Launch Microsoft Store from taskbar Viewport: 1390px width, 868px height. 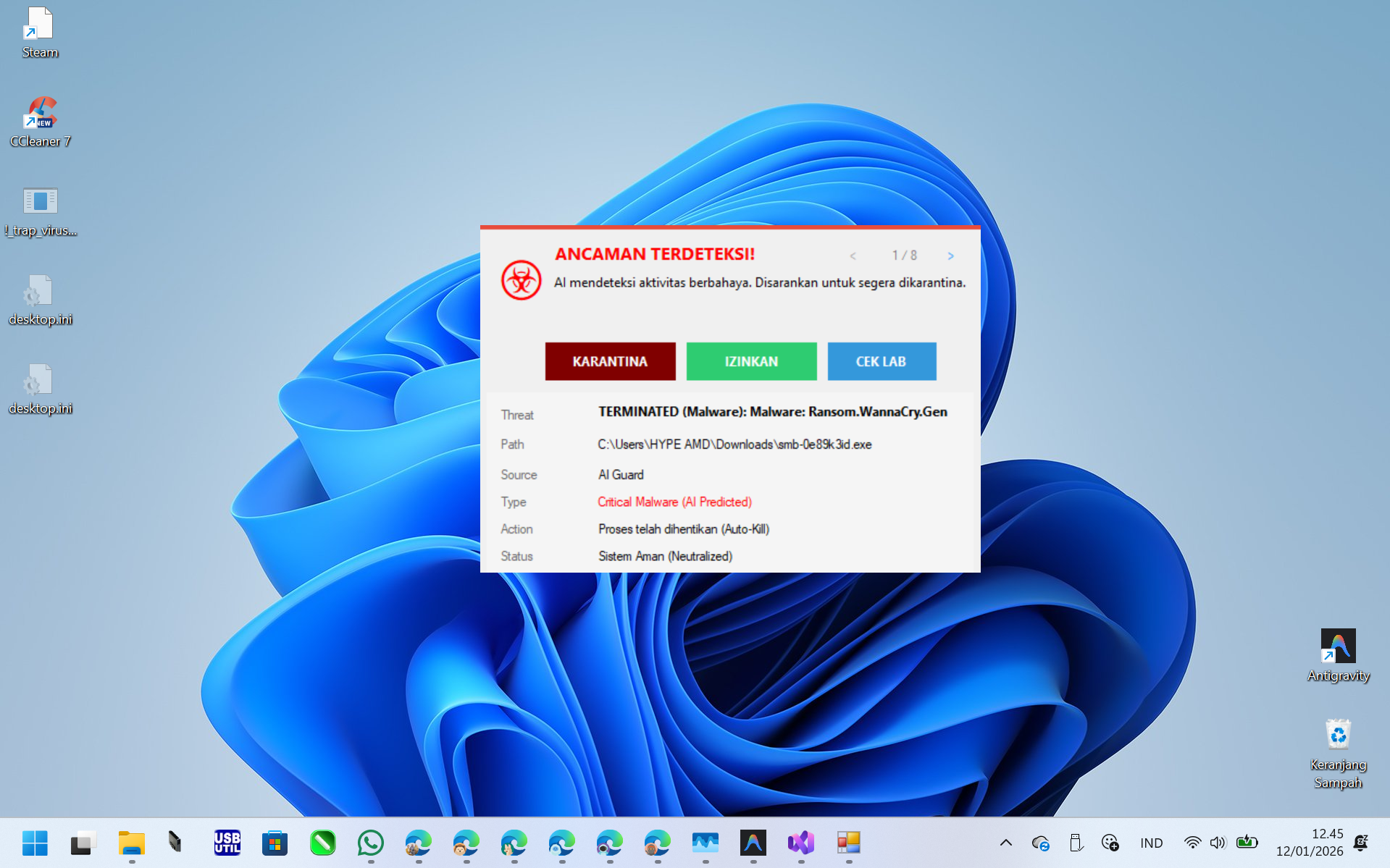[x=275, y=843]
